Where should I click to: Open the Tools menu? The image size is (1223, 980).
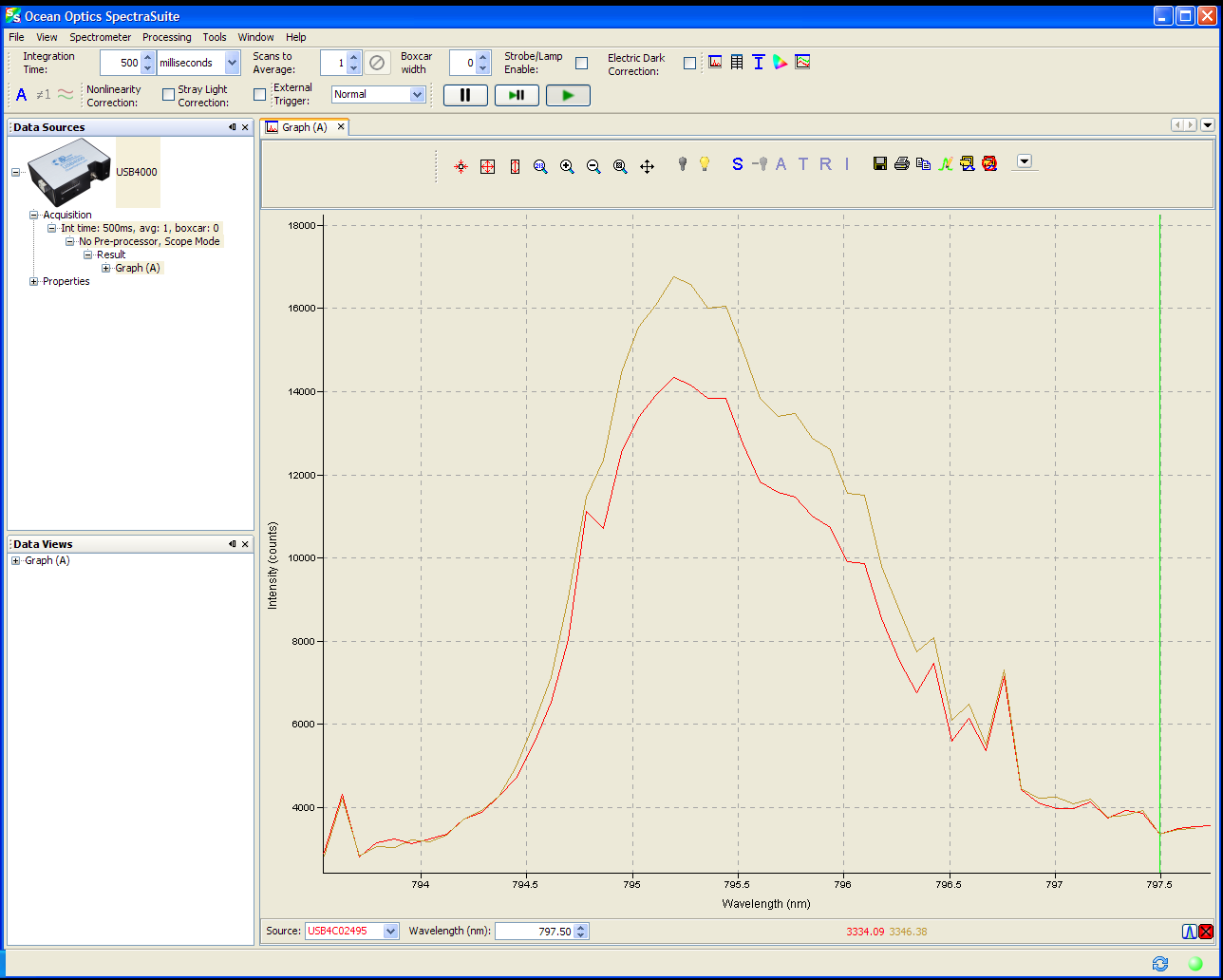[215, 37]
